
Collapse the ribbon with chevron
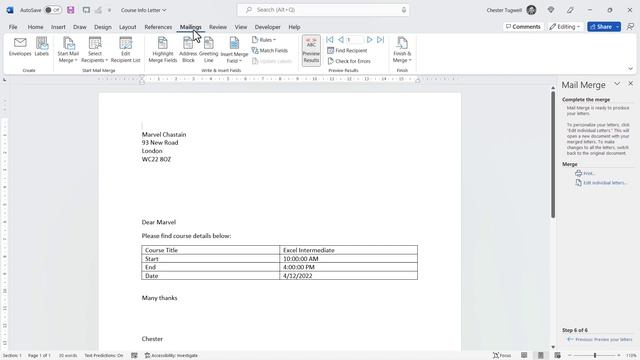click(630, 69)
